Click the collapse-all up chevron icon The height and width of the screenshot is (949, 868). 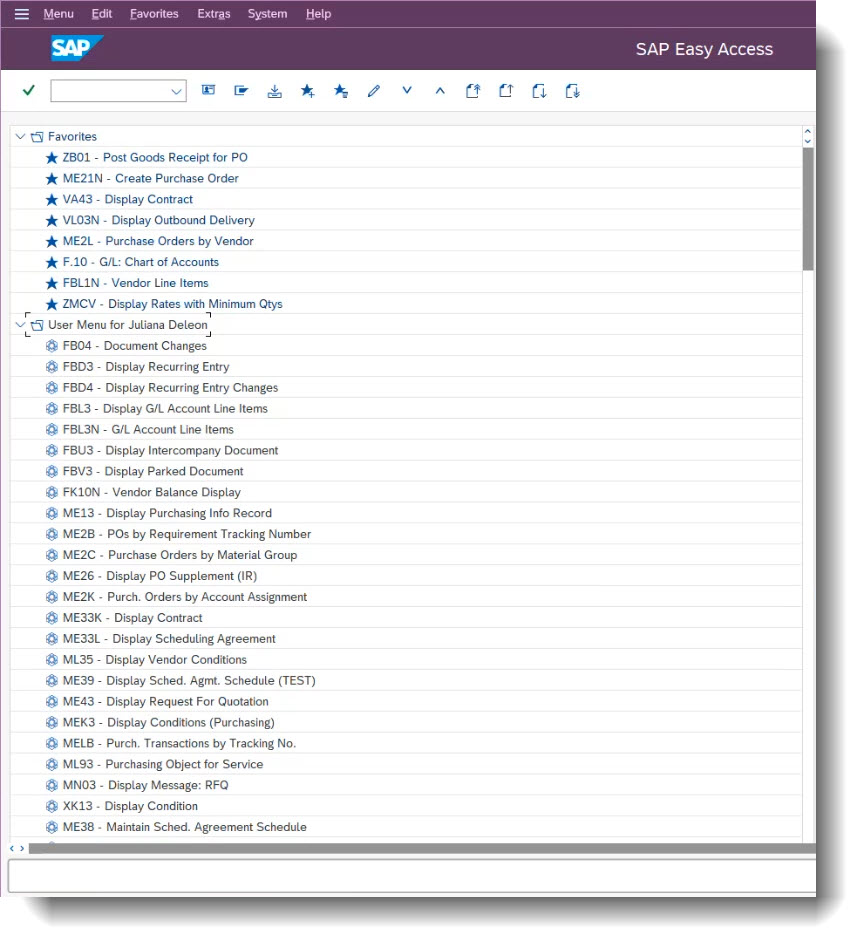440,90
